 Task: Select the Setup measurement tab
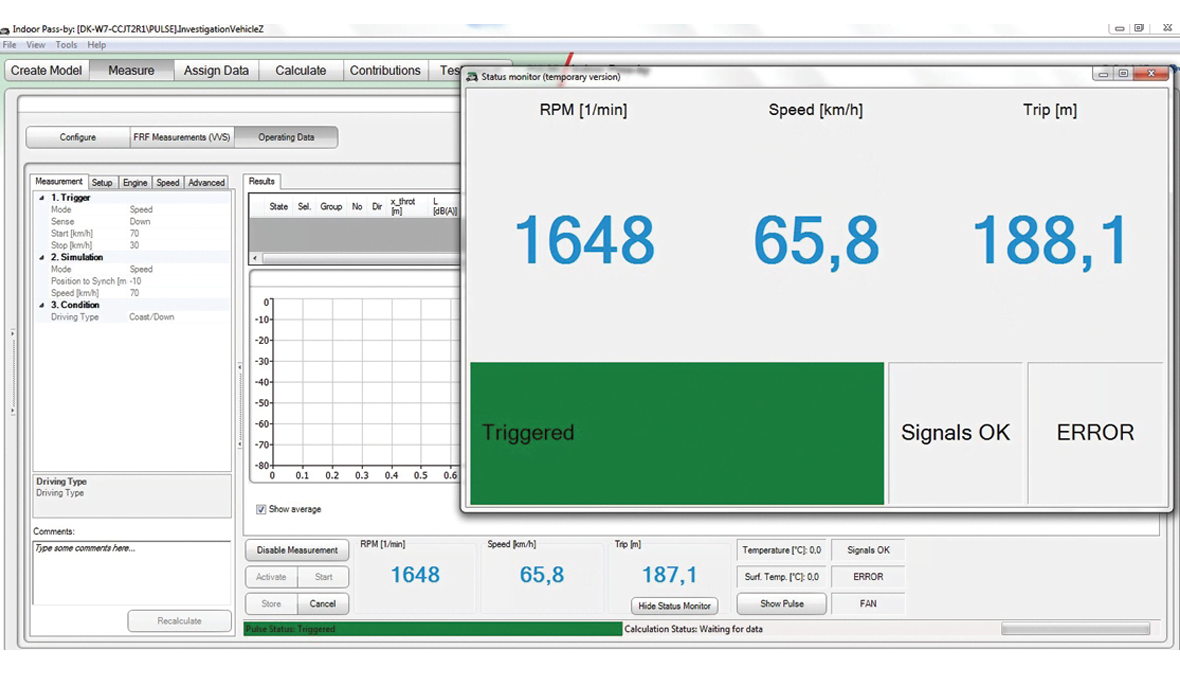coord(102,182)
